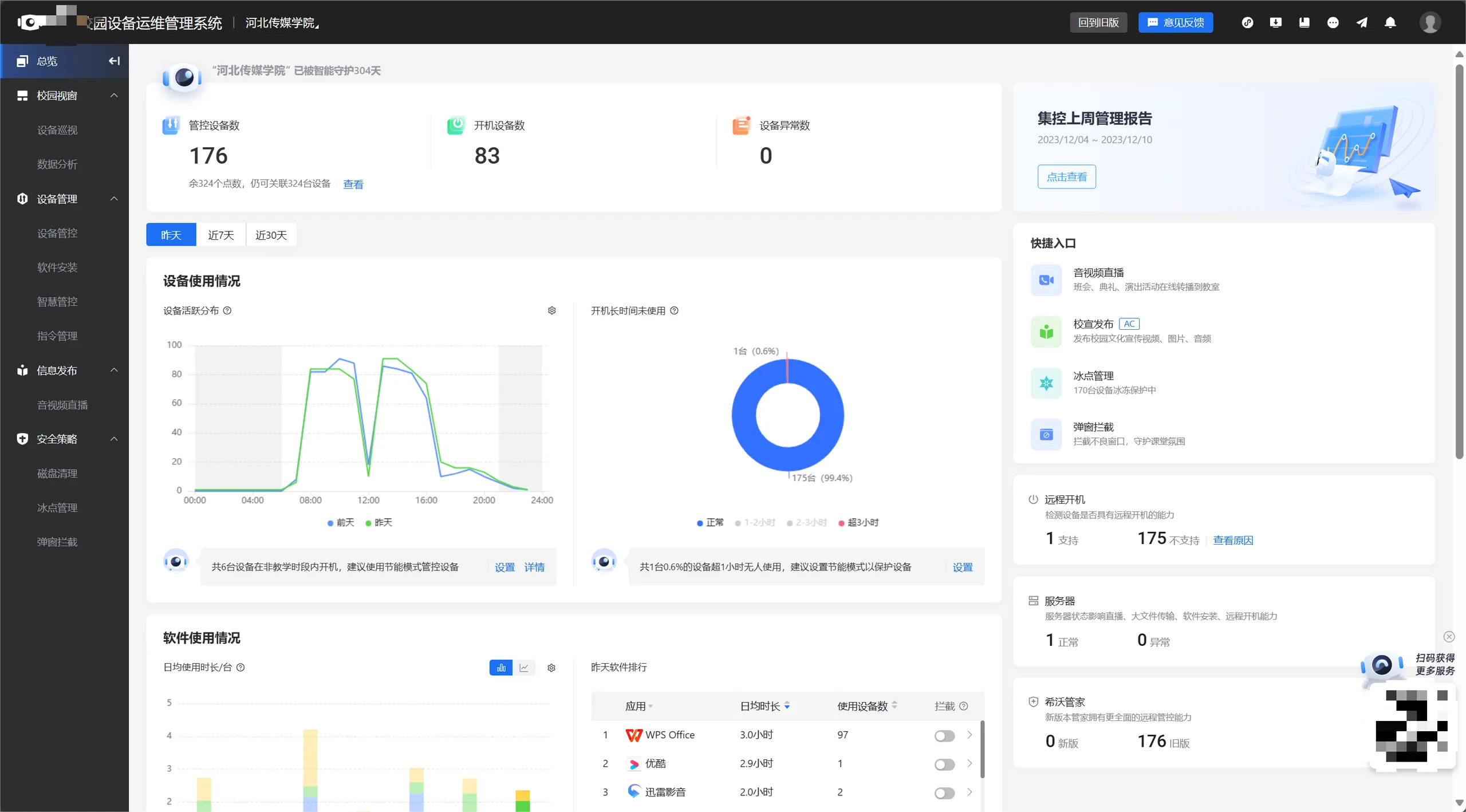
Task: Open the 弹窗拦截 quick entry icon
Action: pos(1046,435)
